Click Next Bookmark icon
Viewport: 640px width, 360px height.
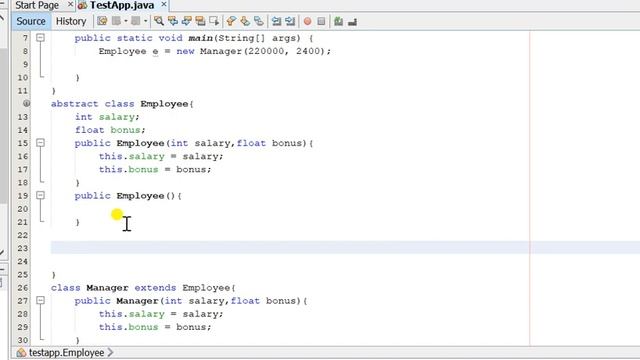245,21
